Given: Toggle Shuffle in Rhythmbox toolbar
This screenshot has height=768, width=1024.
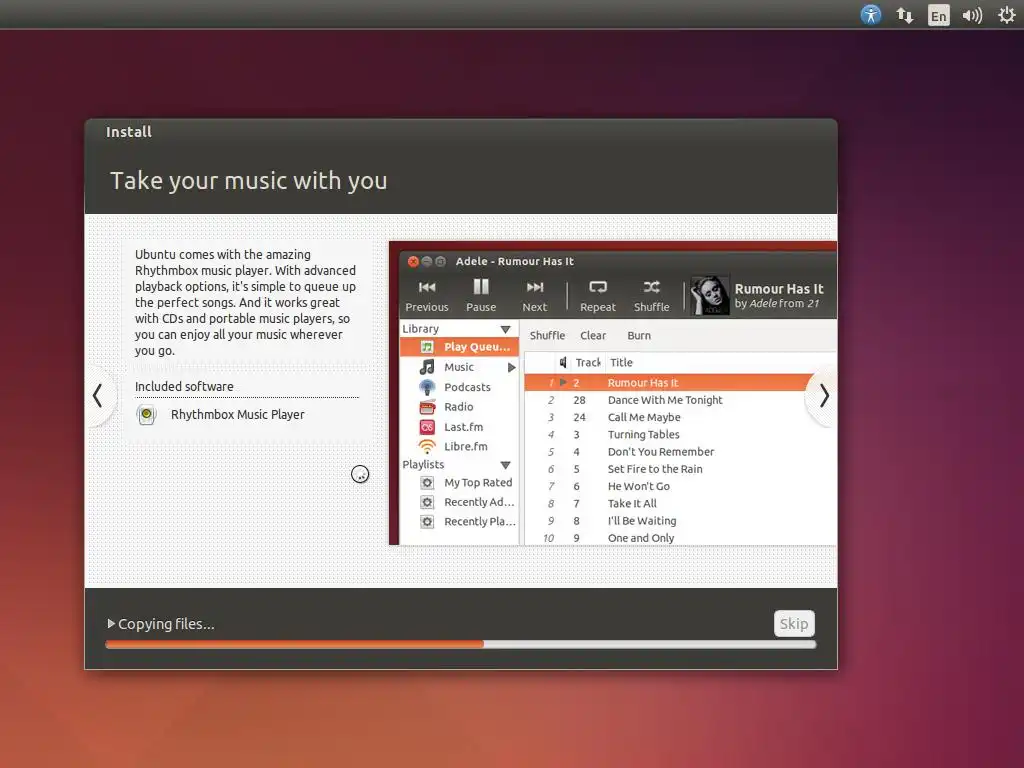Looking at the screenshot, I should click(652, 296).
